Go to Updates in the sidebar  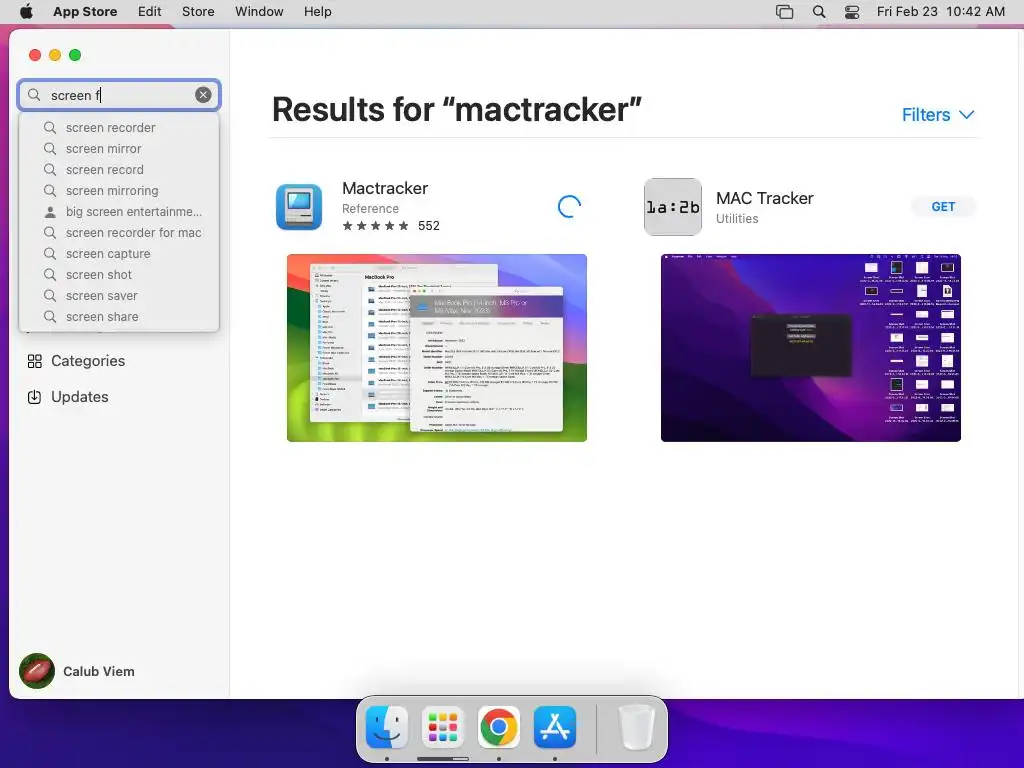(x=80, y=397)
